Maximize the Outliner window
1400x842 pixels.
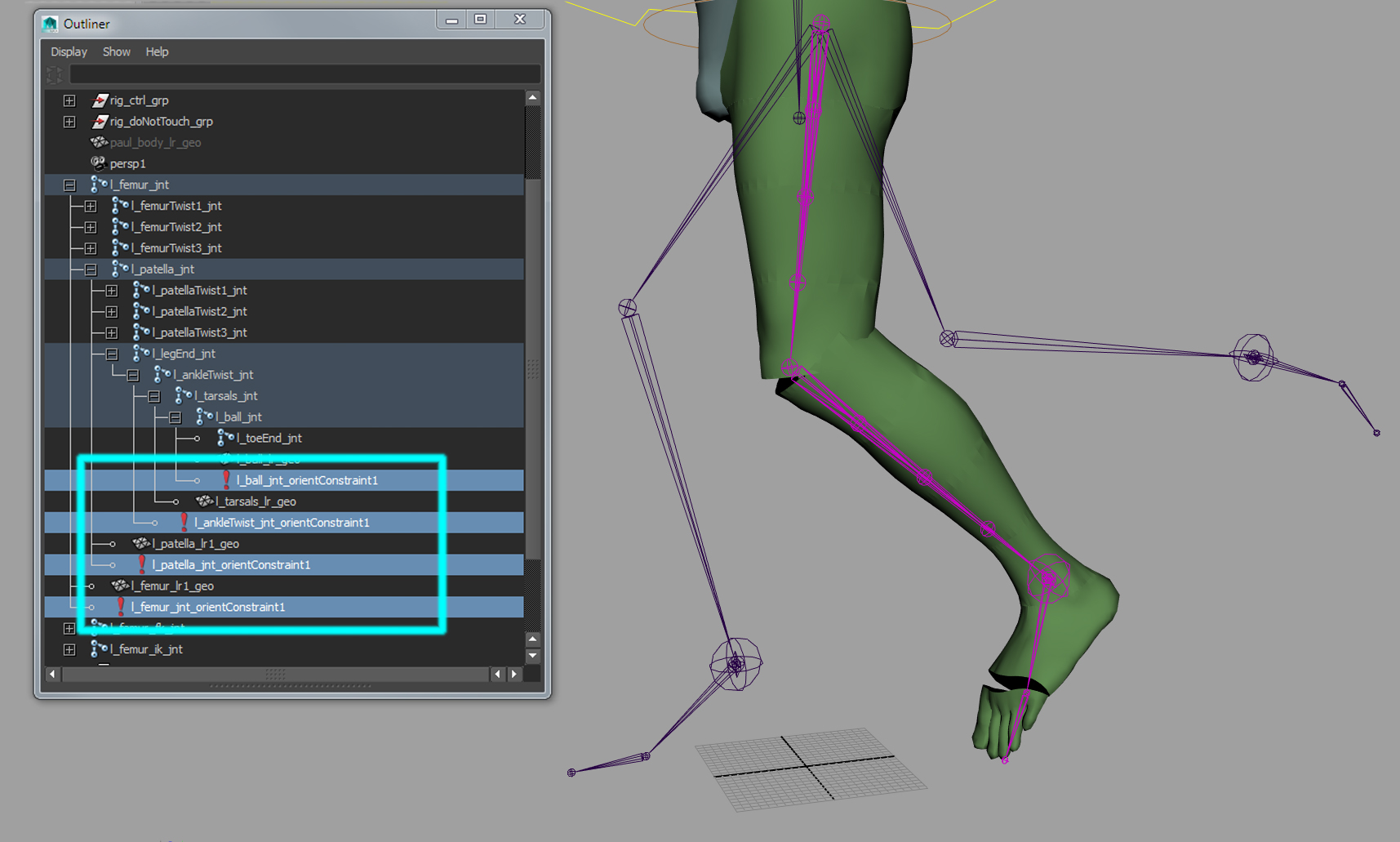point(481,20)
